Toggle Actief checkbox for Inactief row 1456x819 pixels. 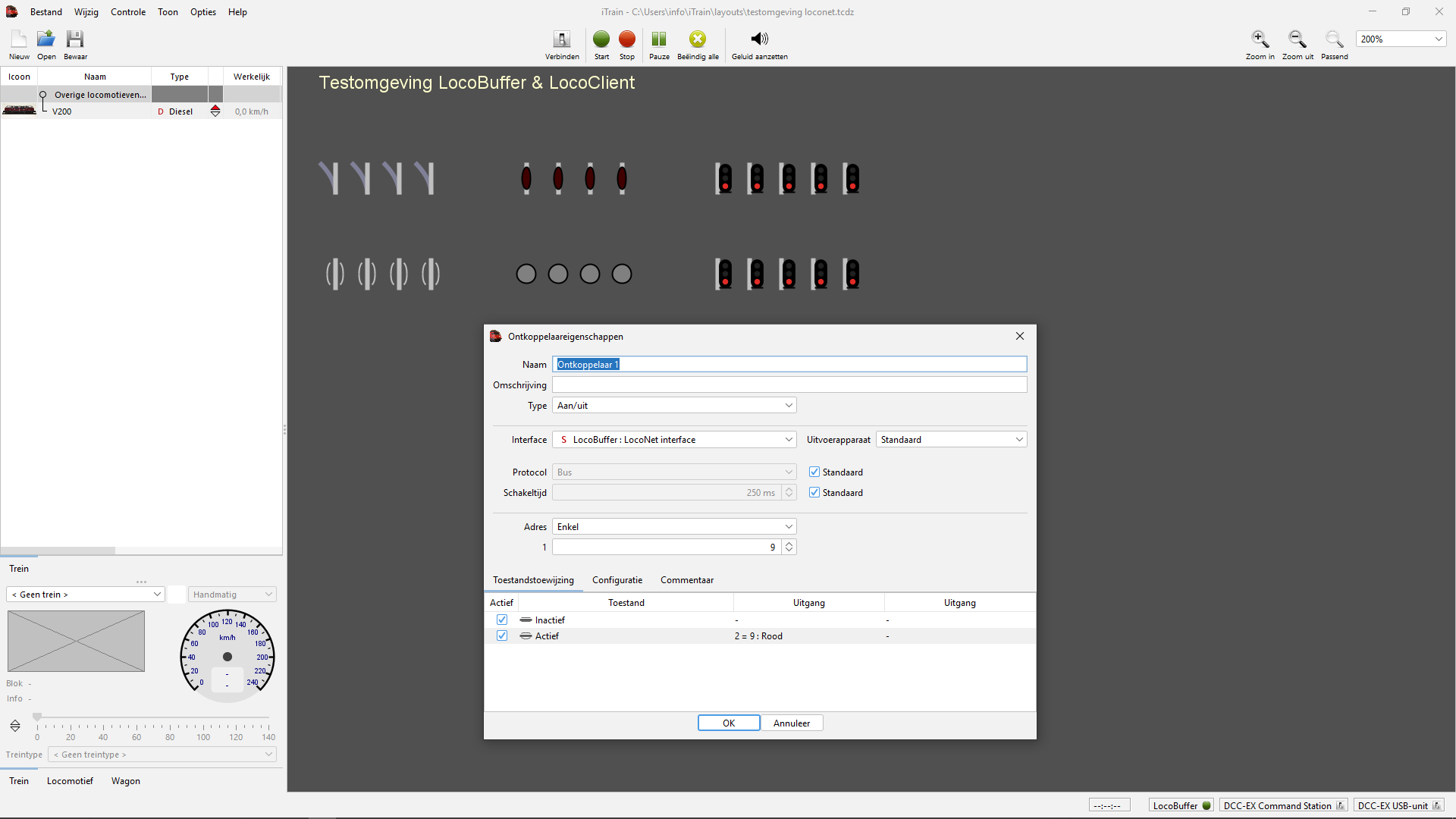502,620
